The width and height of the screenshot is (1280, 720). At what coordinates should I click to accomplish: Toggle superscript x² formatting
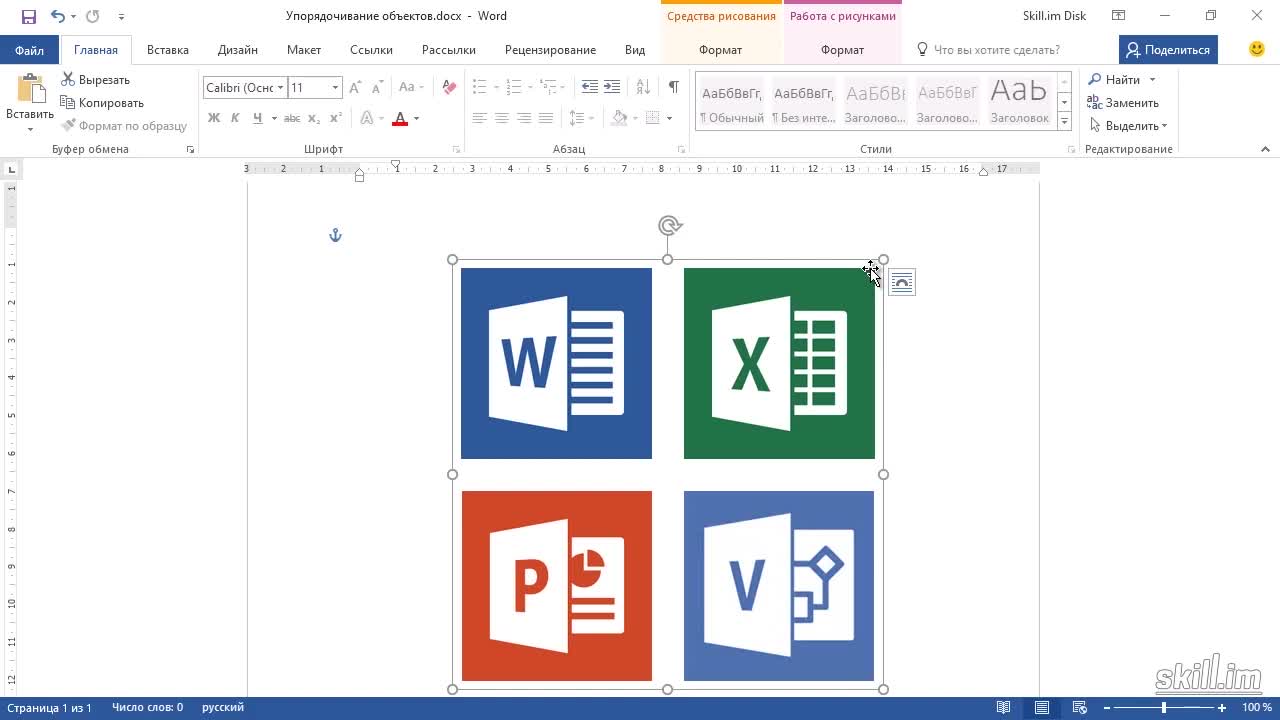[336, 118]
